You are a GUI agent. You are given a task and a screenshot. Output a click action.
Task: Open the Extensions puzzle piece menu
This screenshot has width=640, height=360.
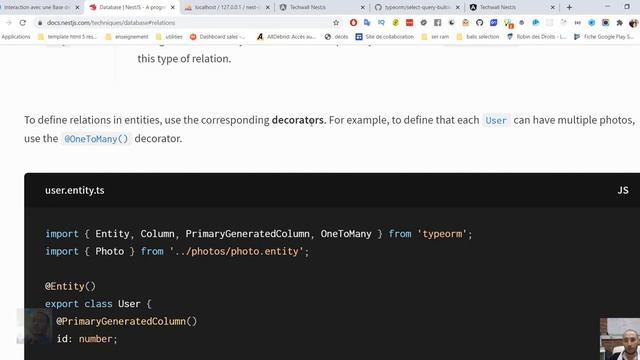click(x=620, y=23)
